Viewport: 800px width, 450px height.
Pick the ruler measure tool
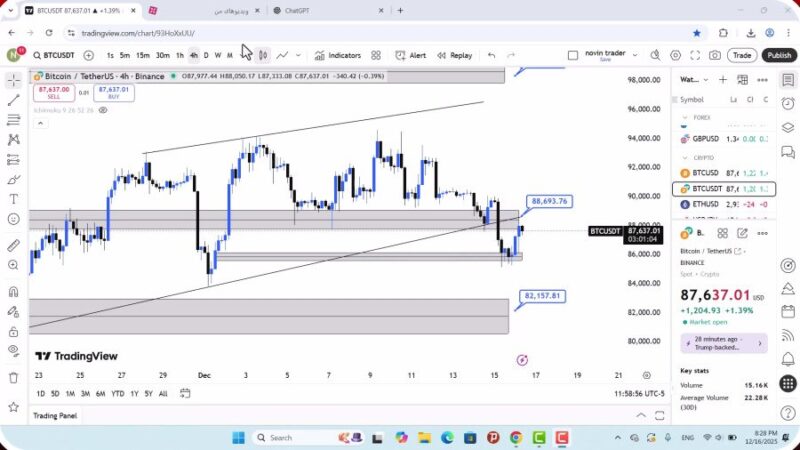13,245
